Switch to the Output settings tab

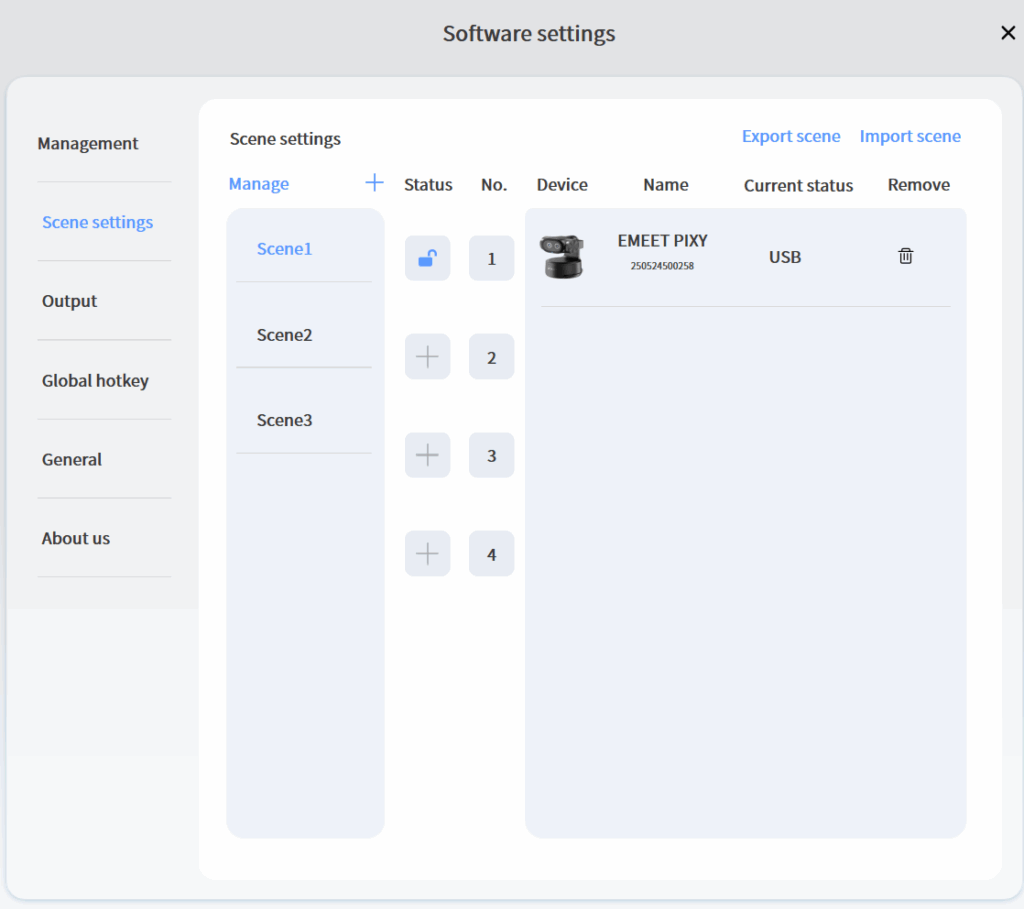70,301
